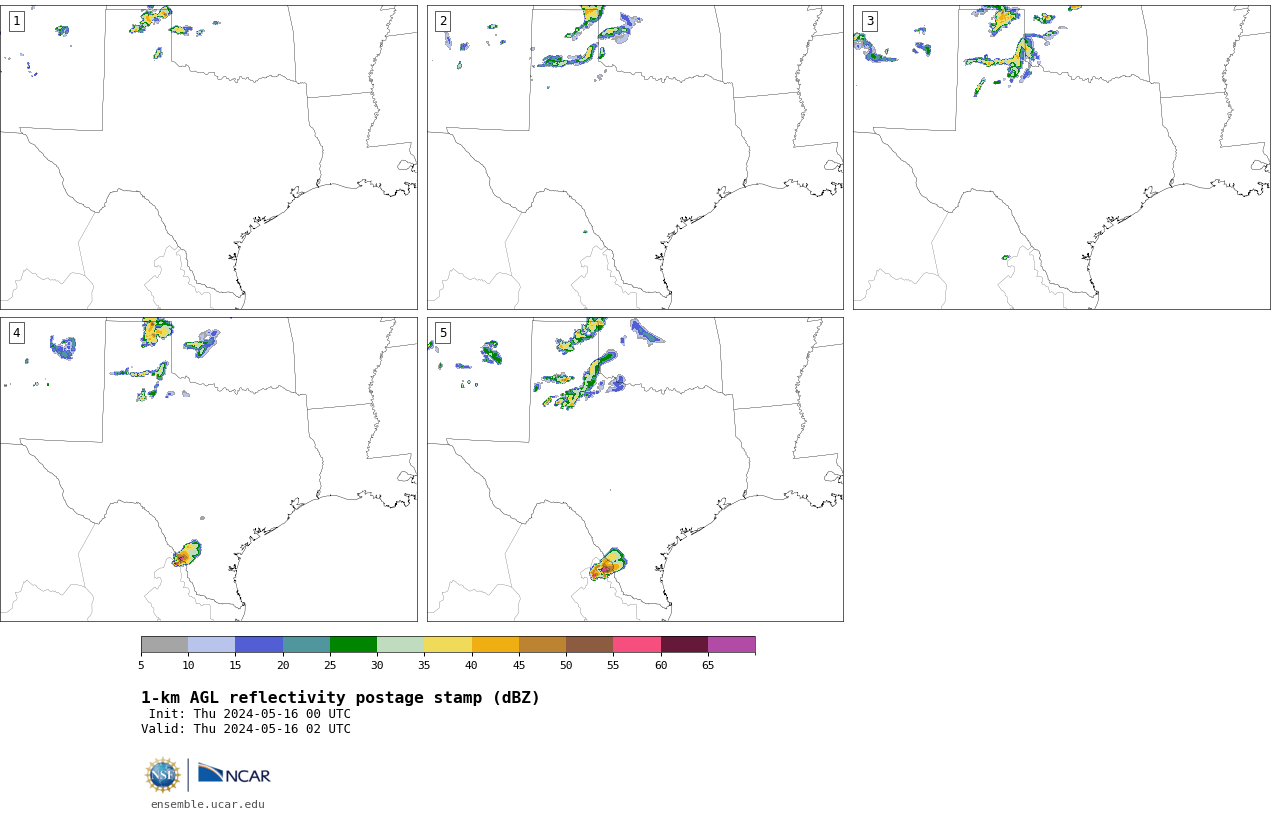Click the colorbar tick label 5
The width and height of the screenshot is (1280, 815).
coord(141,665)
